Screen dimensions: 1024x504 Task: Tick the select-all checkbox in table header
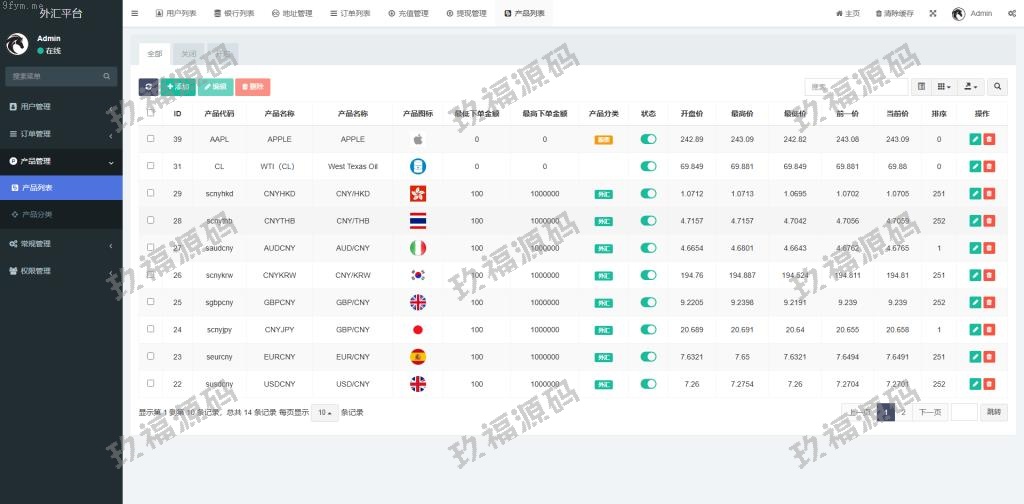coord(151,113)
